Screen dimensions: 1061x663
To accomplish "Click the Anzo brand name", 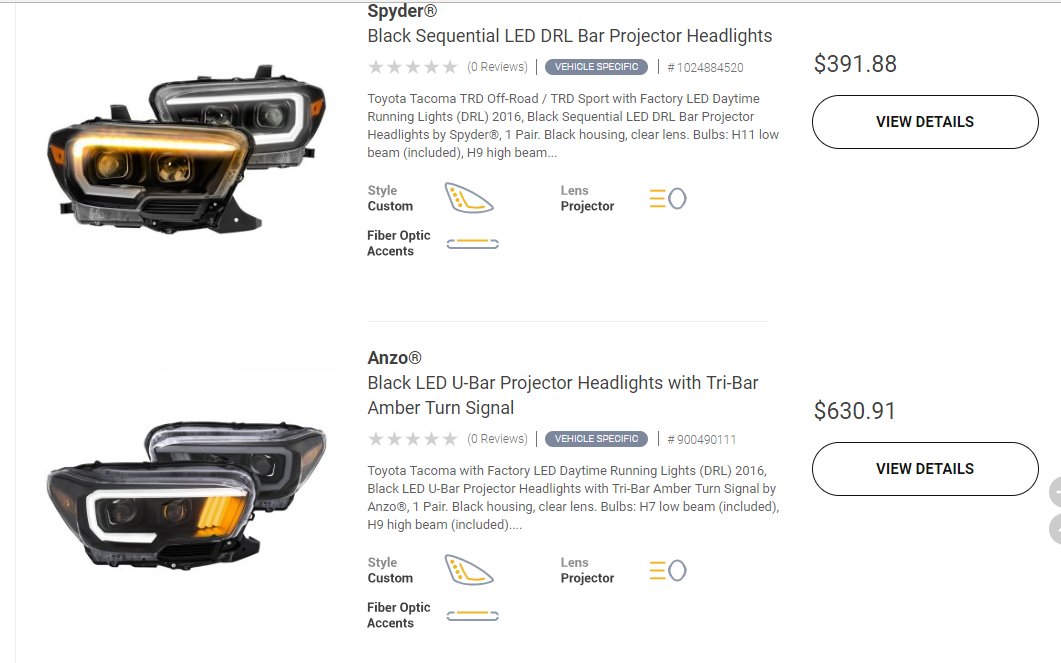I will [x=394, y=358].
